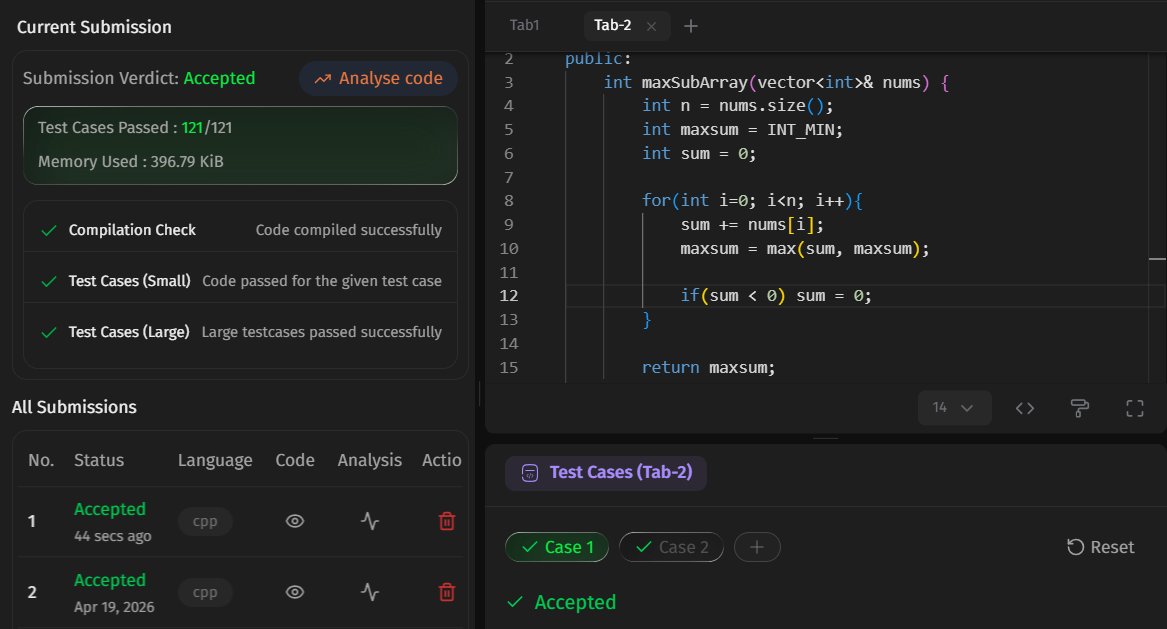View code of submission 1 eye icon
This screenshot has height=629, width=1167.
point(295,521)
